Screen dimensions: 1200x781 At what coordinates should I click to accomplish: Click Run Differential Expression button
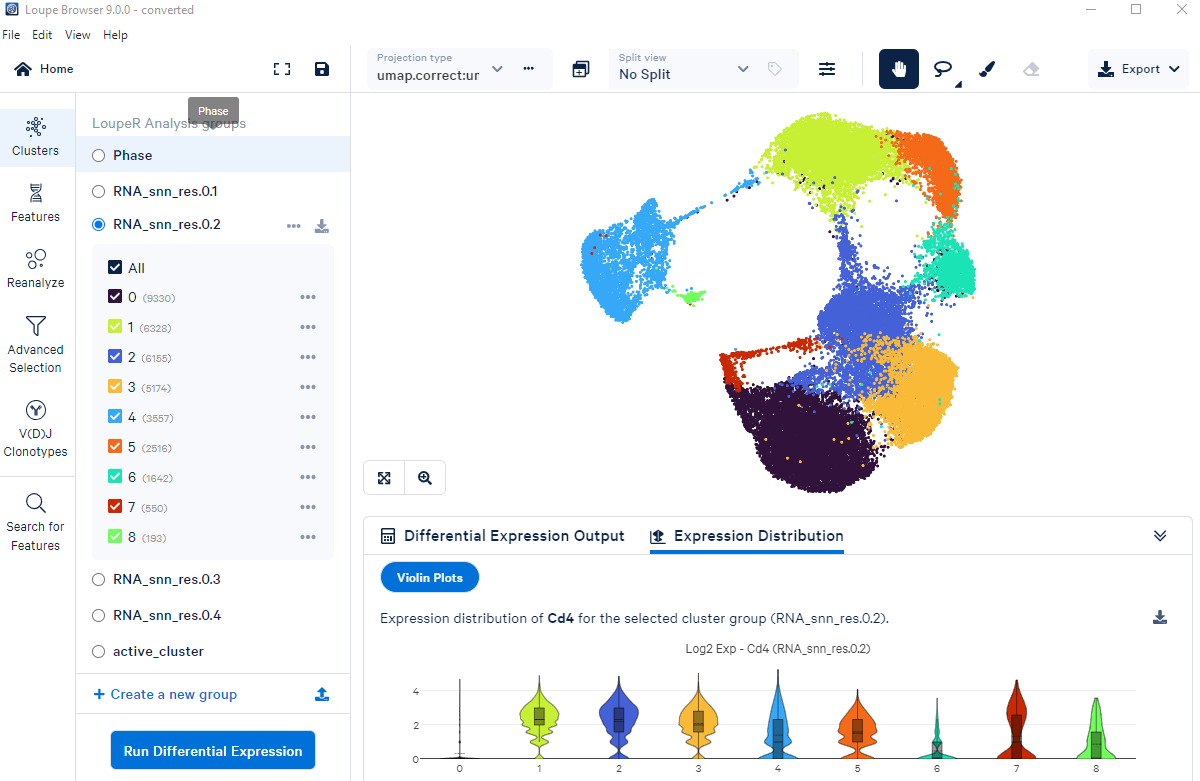[213, 751]
